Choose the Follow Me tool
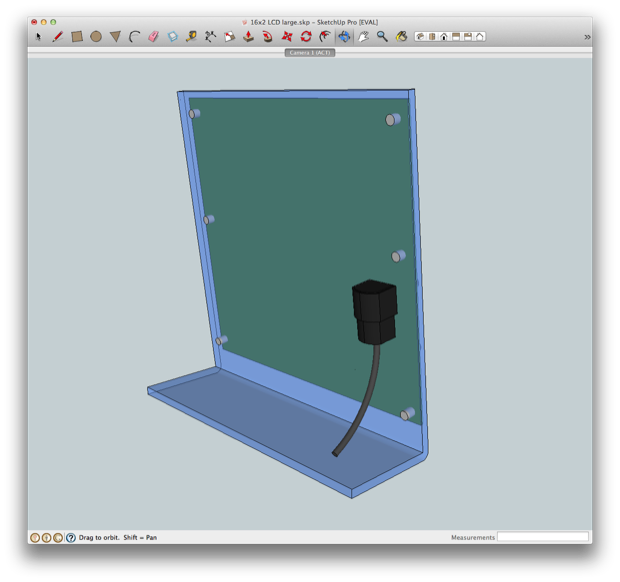Image resolution: width=620 pixels, height=582 pixels. (x=268, y=37)
